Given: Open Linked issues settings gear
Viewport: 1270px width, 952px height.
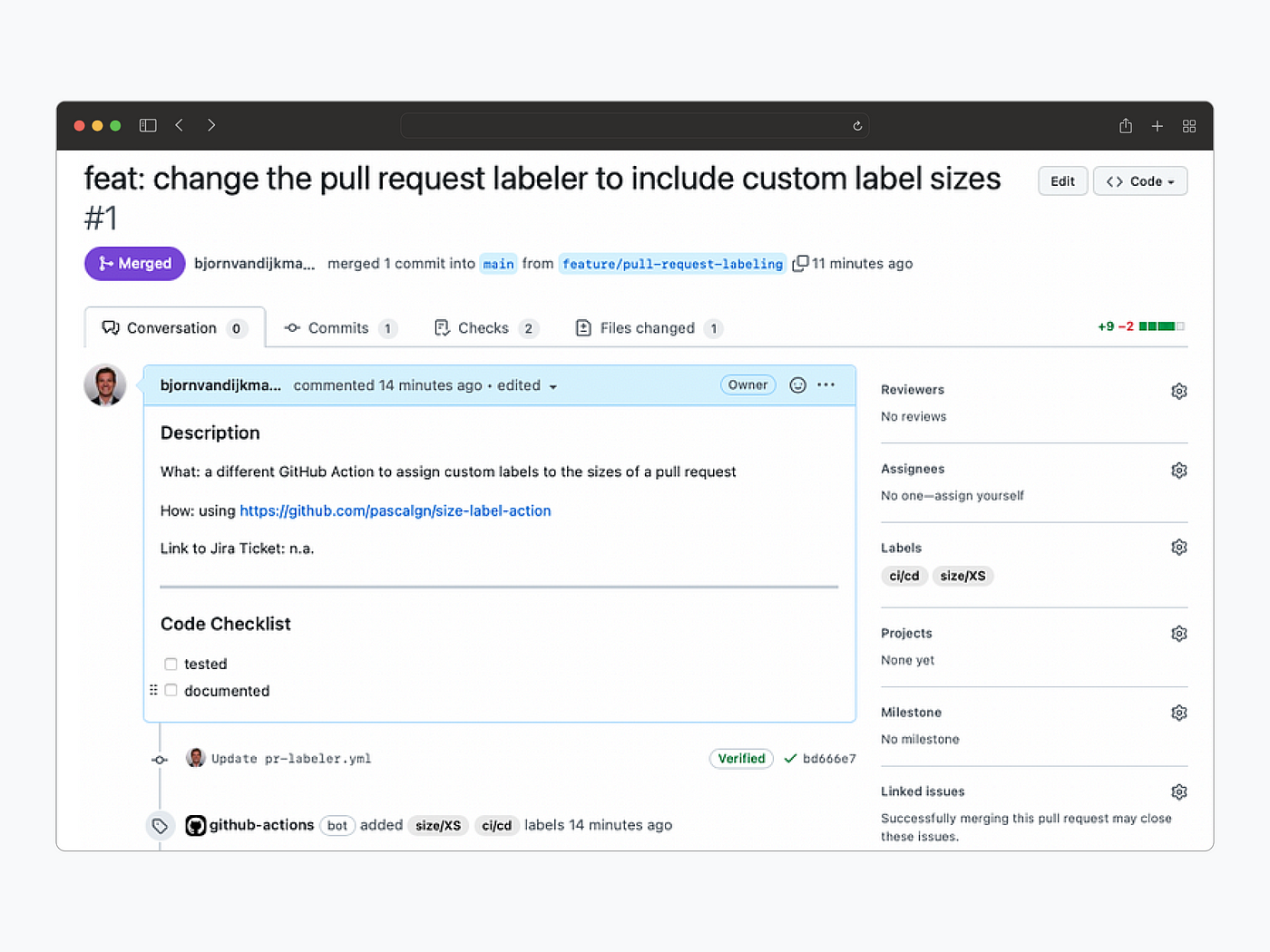Looking at the screenshot, I should [x=1178, y=792].
